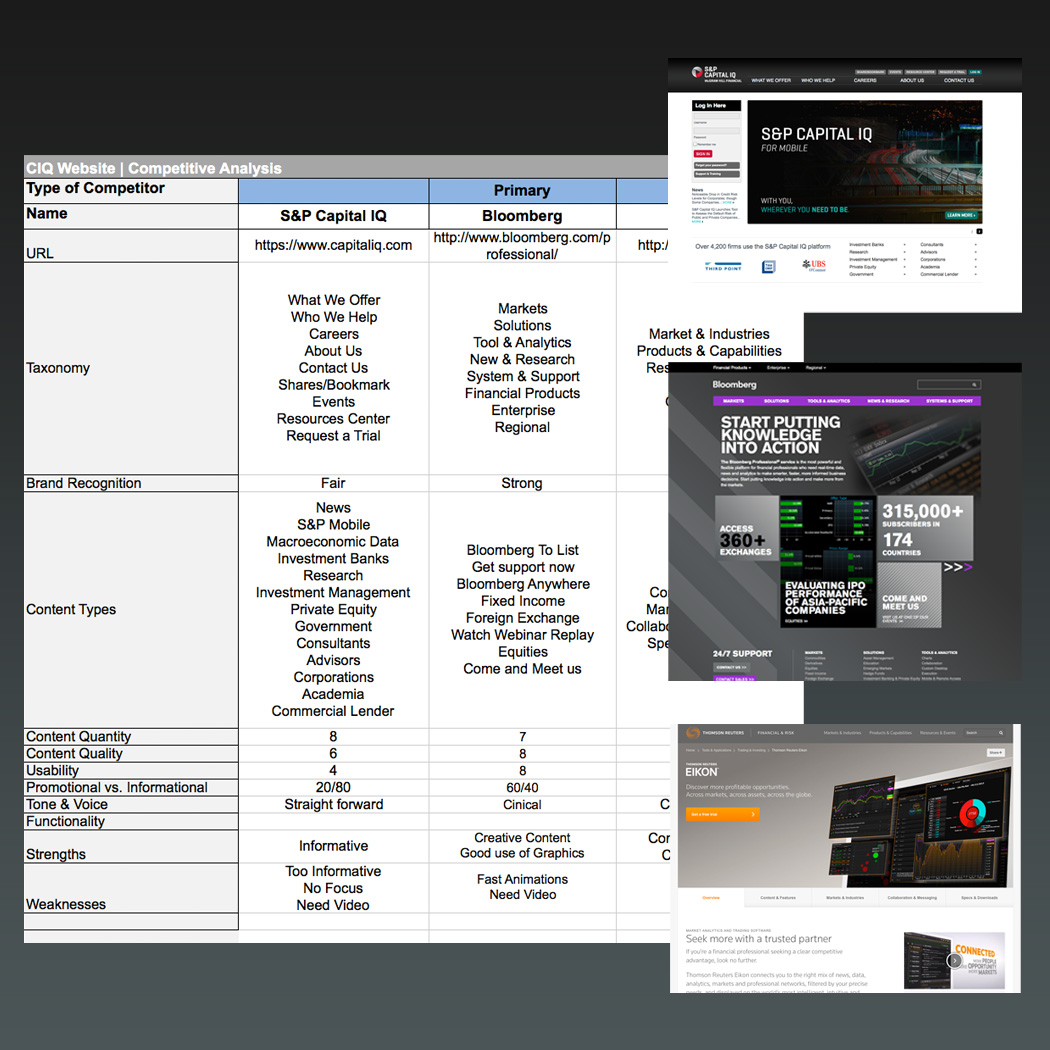Viewport: 1050px width, 1050px height.
Task: Click the 315,000+ subscribers tile
Action: click(x=925, y=528)
